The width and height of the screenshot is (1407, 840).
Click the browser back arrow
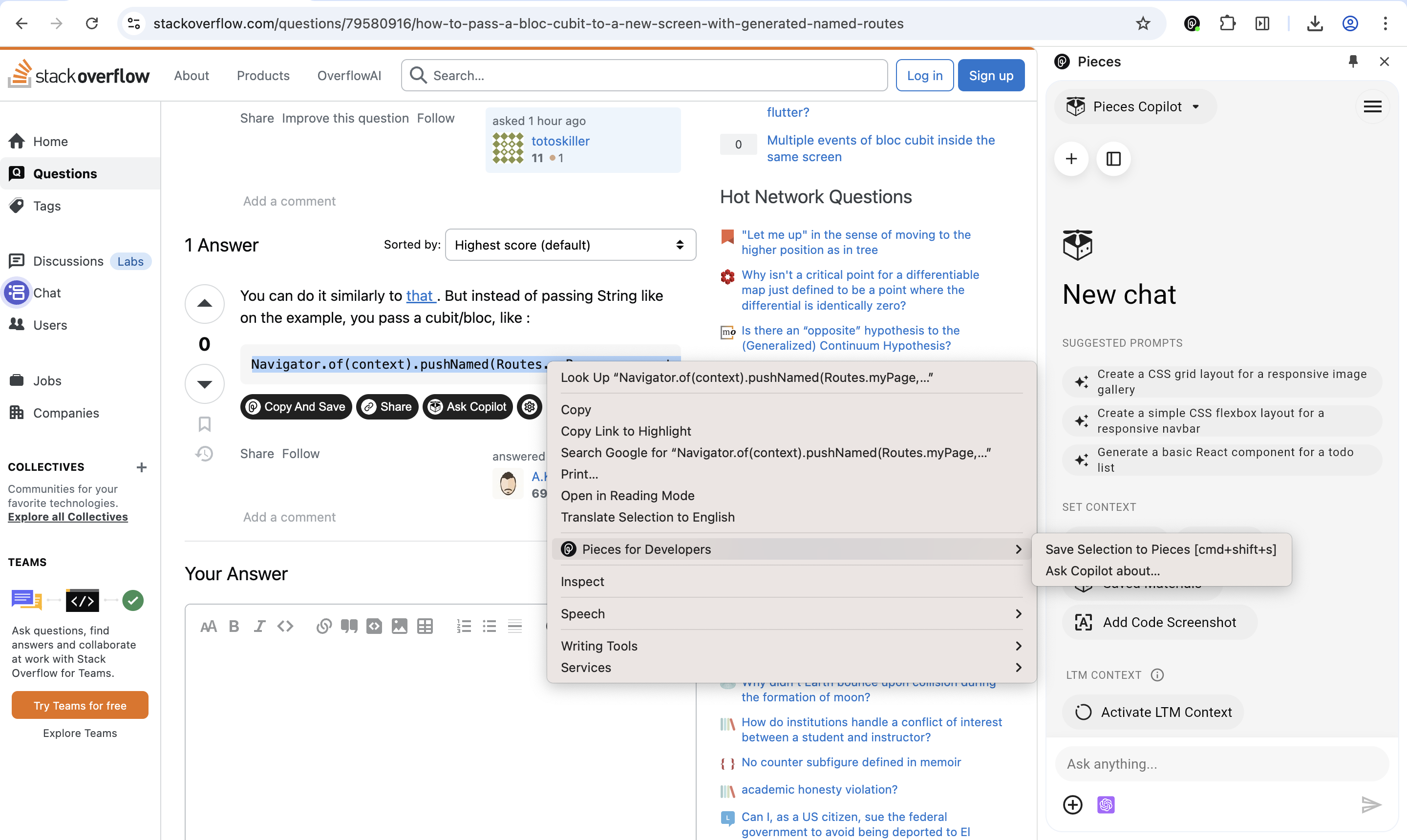[x=21, y=23]
